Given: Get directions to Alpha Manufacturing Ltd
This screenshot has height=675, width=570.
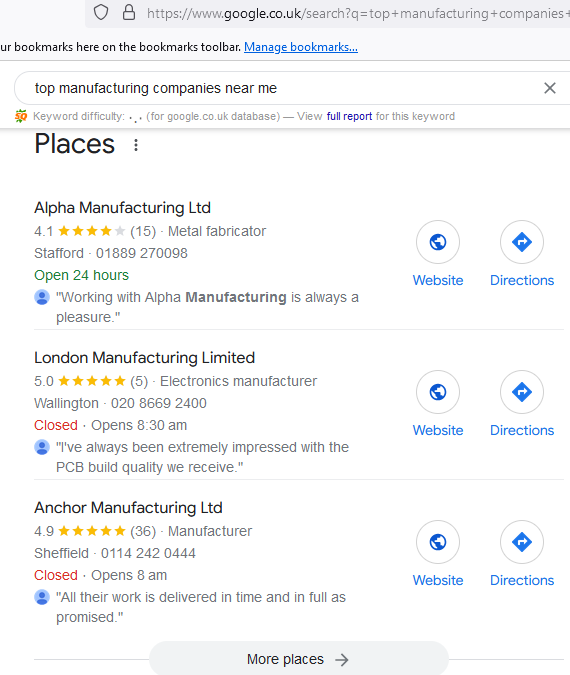Looking at the screenshot, I should pos(522,242).
